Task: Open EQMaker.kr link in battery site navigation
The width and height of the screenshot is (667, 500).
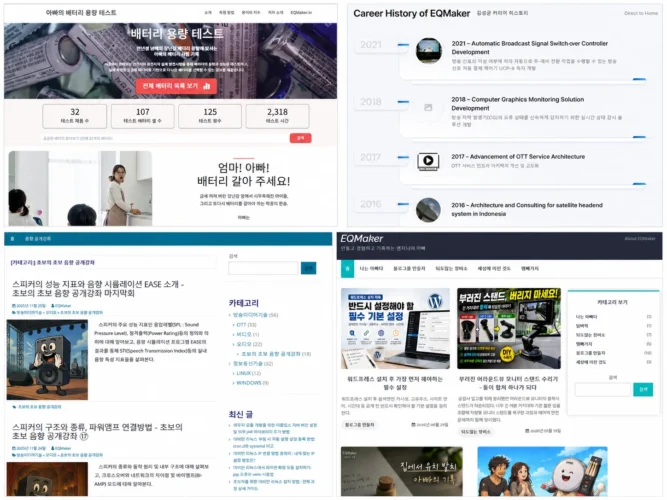Action: click(301, 13)
